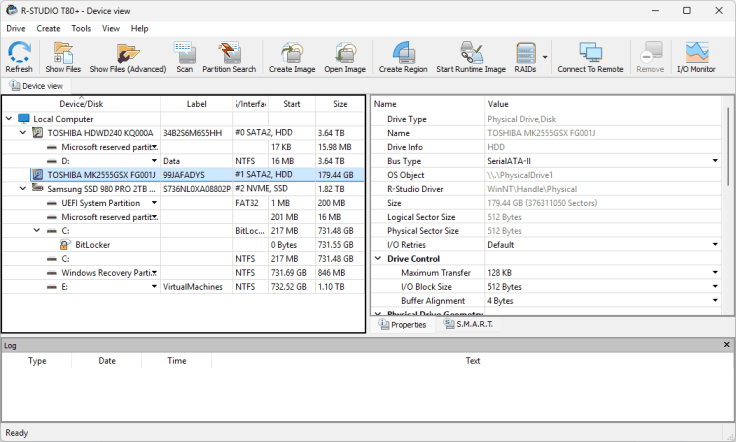Open the RAIDs dropdown arrow

coord(545,57)
